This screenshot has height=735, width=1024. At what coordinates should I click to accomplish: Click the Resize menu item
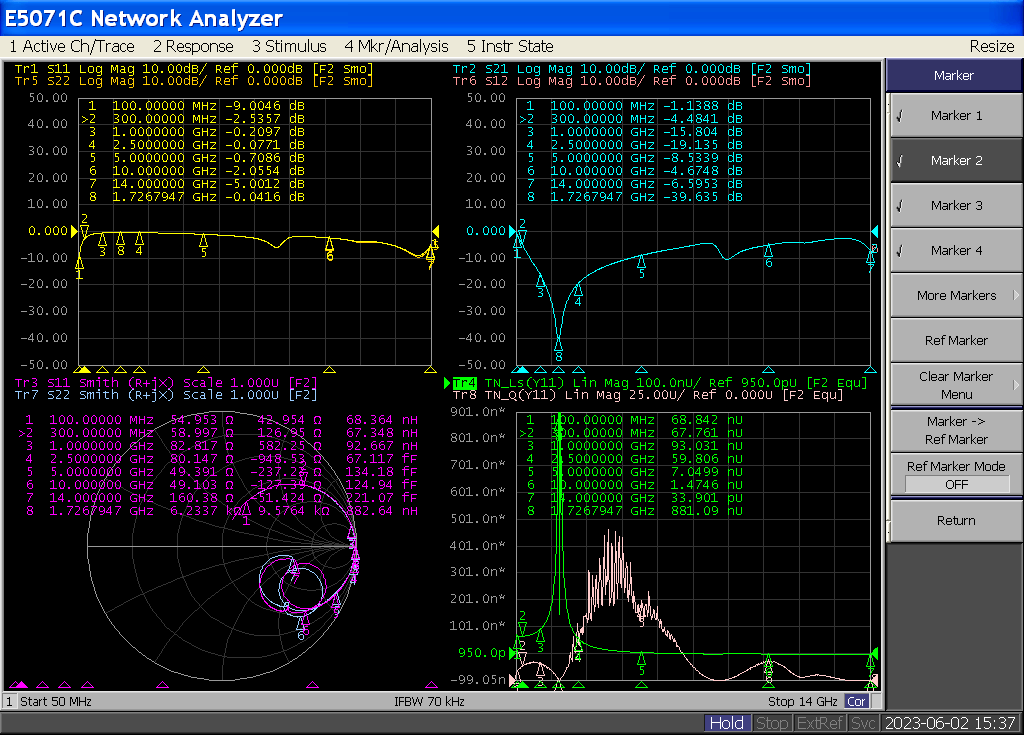991,46
